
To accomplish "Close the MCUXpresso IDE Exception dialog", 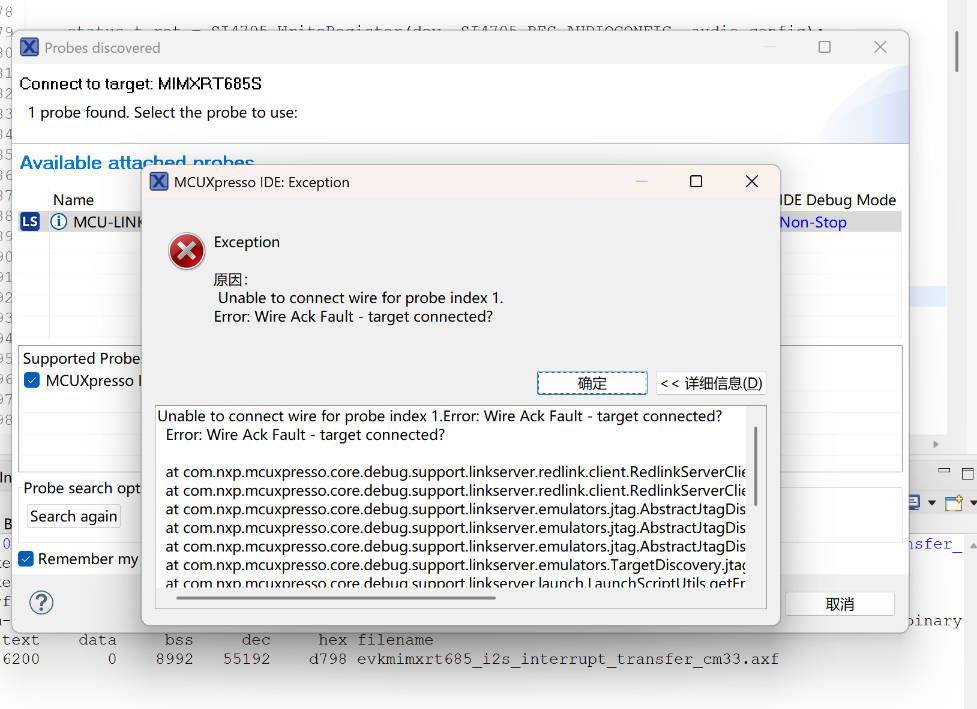I will pos(752,181).
